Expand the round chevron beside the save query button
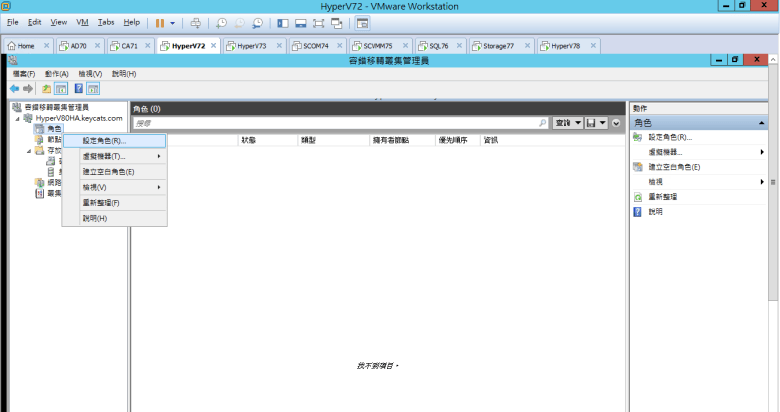780x412 pixels. (x=616, y=122)
